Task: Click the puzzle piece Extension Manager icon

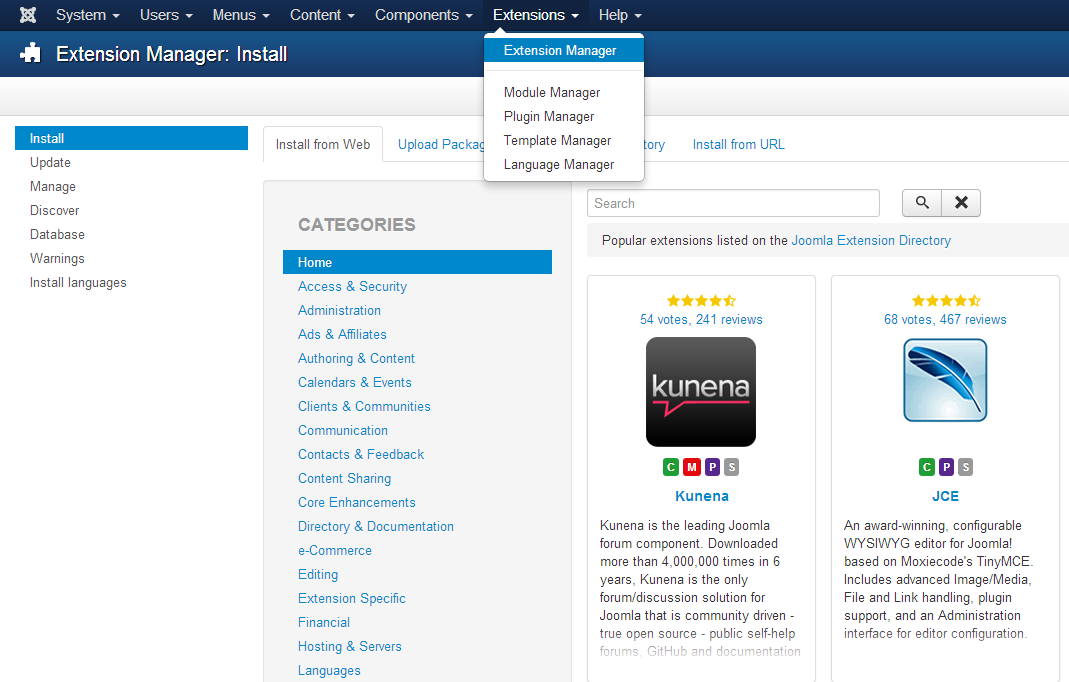Action: (x=31, y=53)
